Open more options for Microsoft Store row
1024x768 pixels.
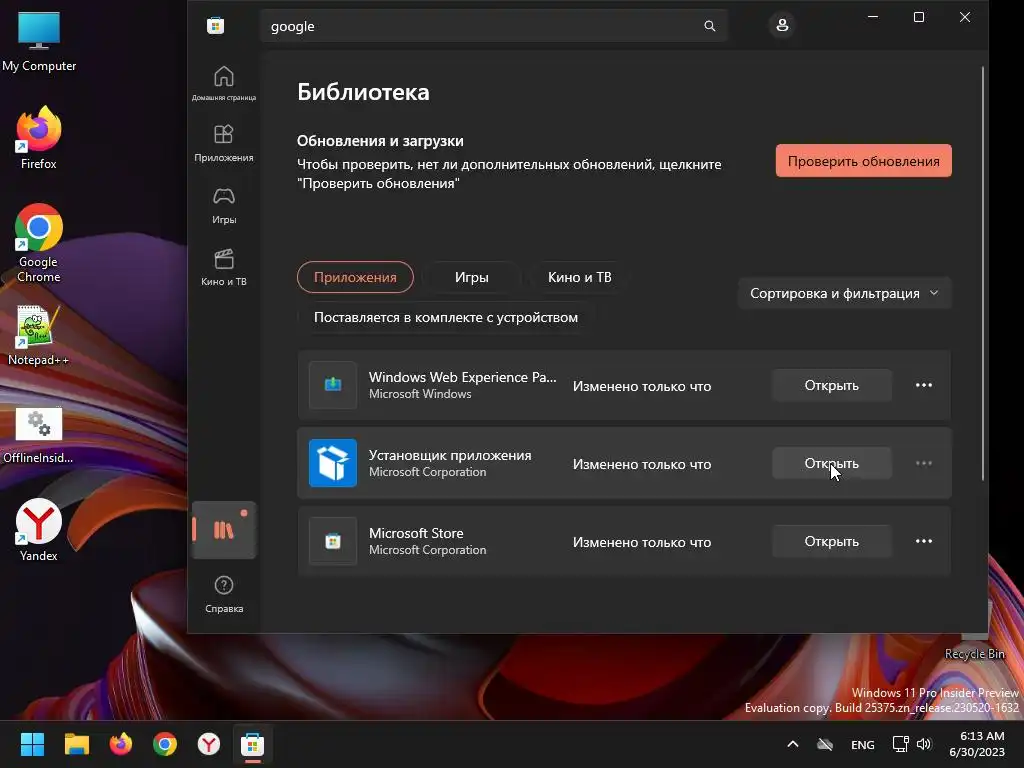[x=923, y=541]
